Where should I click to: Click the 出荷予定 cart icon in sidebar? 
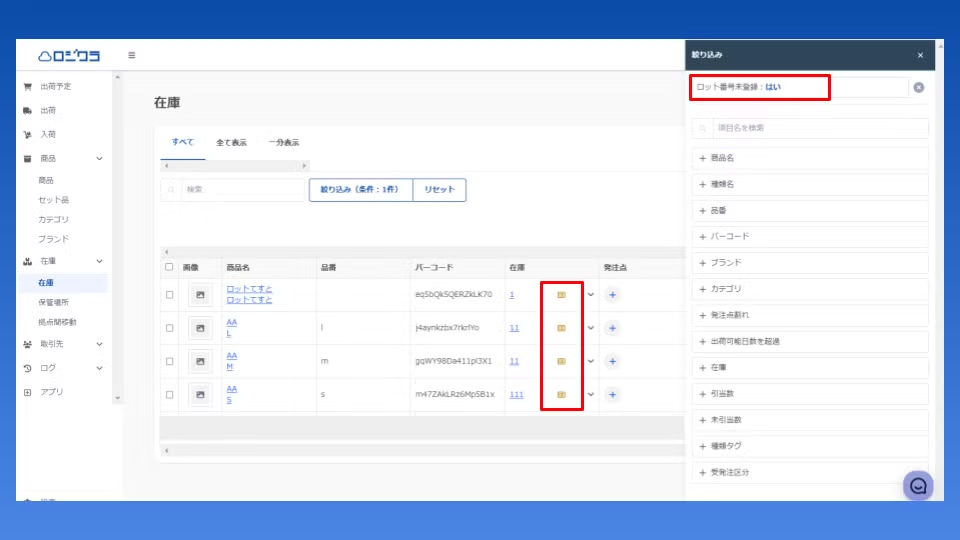[x=28, y=87]
